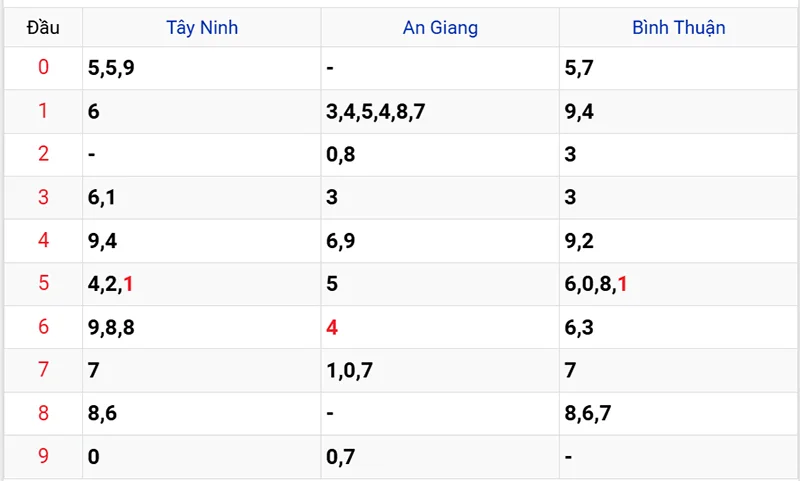Click Bình Thuận cell showing 5,7
800x481 pixels.
tap(678, 68)
